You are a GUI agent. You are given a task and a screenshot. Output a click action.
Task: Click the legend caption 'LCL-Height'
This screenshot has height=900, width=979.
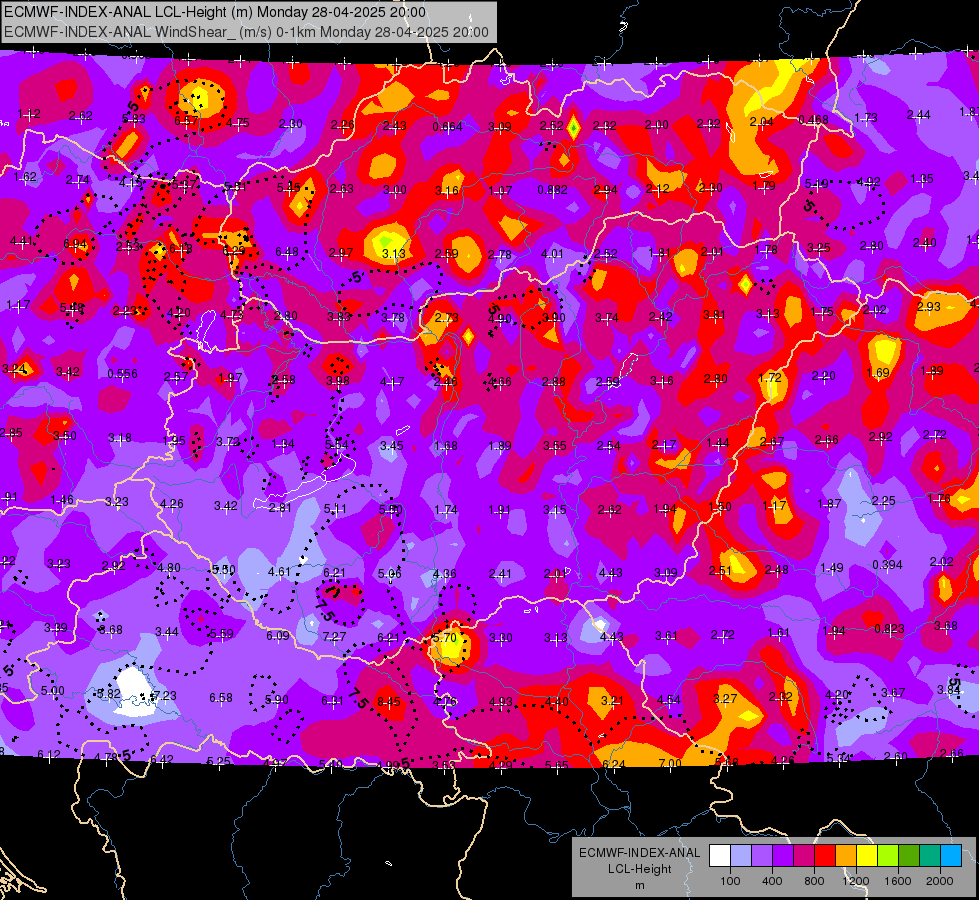pyautogui.click(x=639, y=869)
